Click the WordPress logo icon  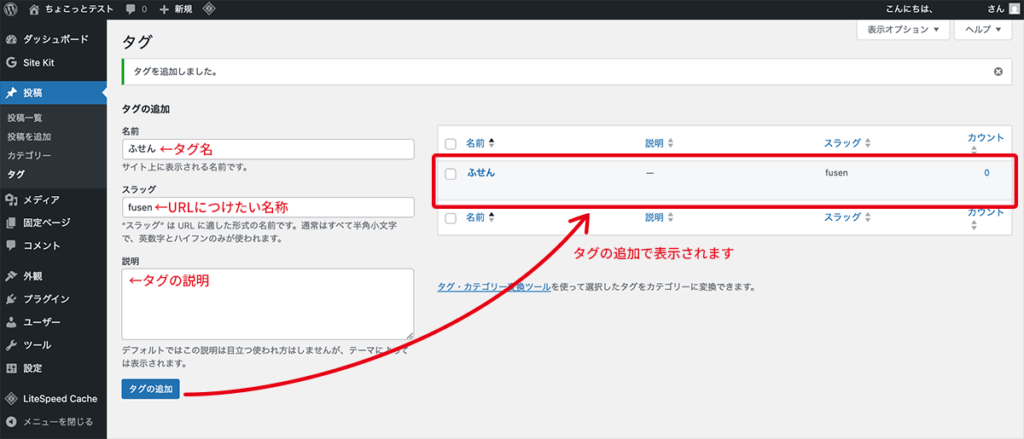(x=12, y=9)
